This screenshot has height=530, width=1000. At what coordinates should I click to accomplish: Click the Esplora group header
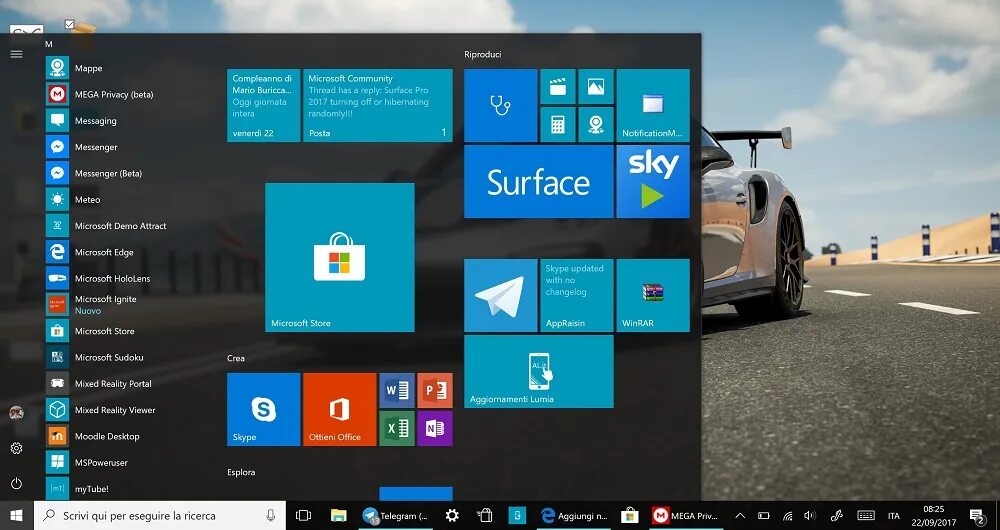tap(241, 472)
